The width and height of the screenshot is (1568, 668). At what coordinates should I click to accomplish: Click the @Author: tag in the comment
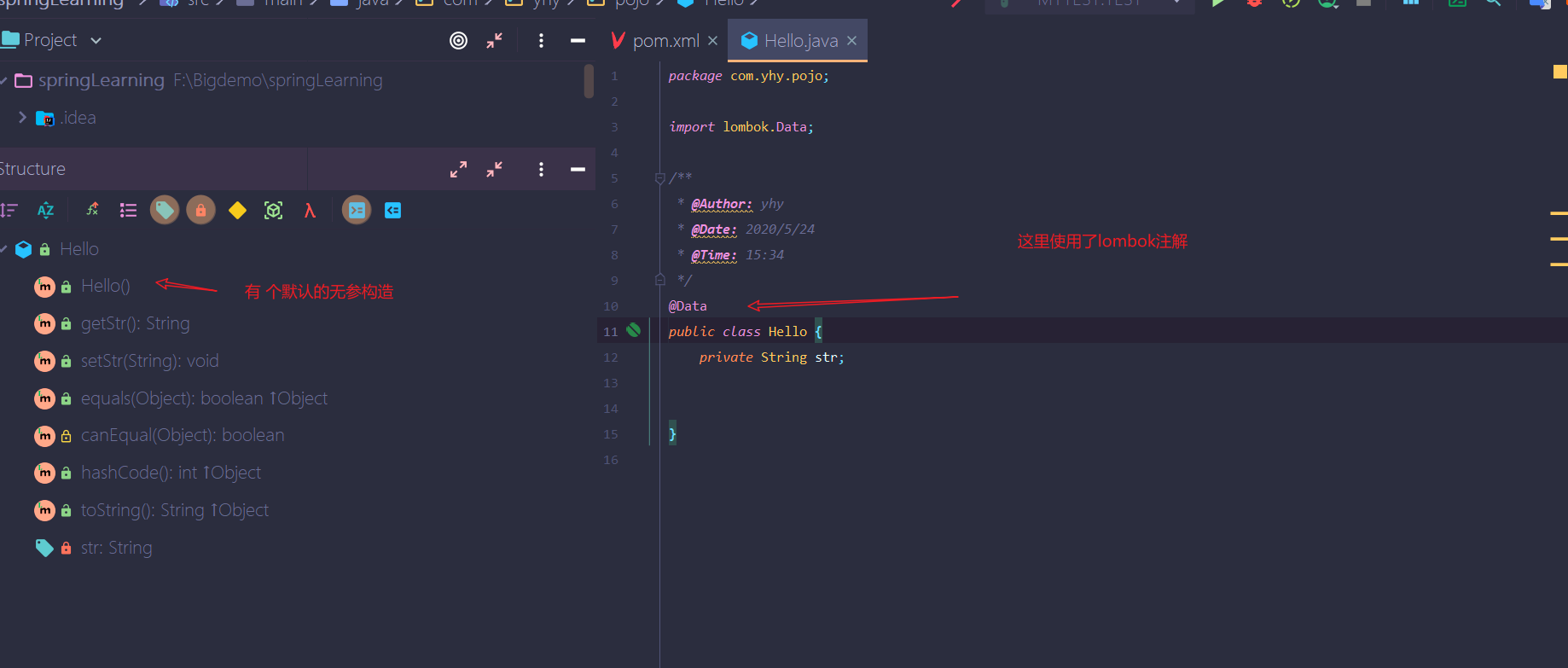pyautogui.click(x=722, y=204)
